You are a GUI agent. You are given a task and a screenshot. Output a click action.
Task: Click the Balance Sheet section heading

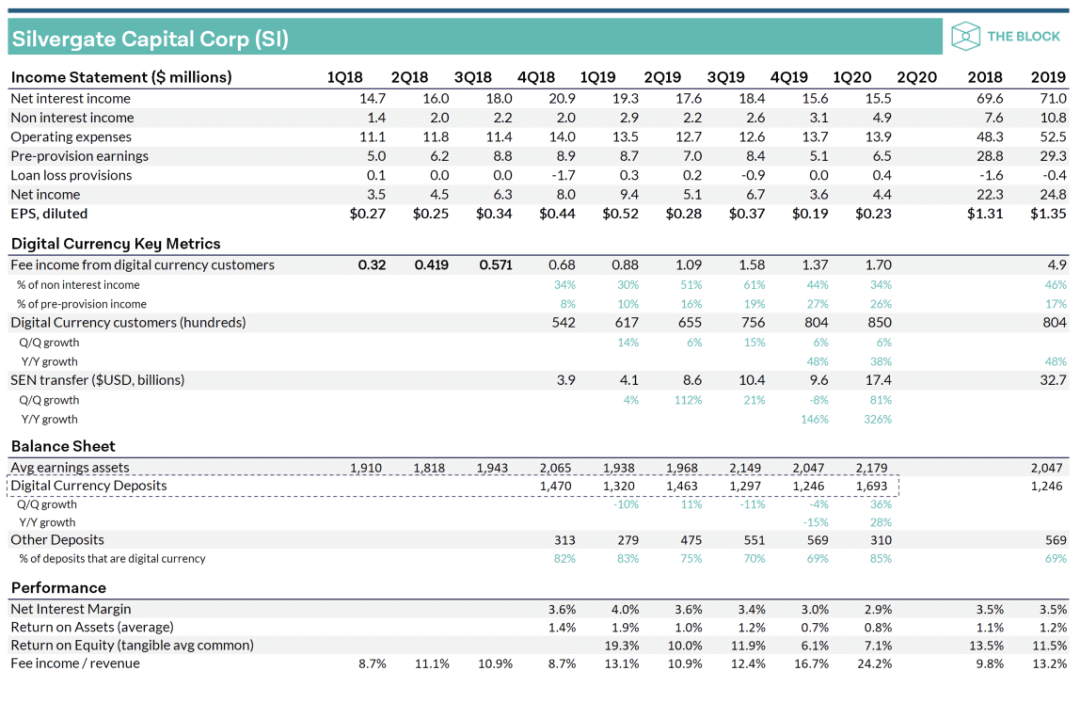tap(63, 446)
